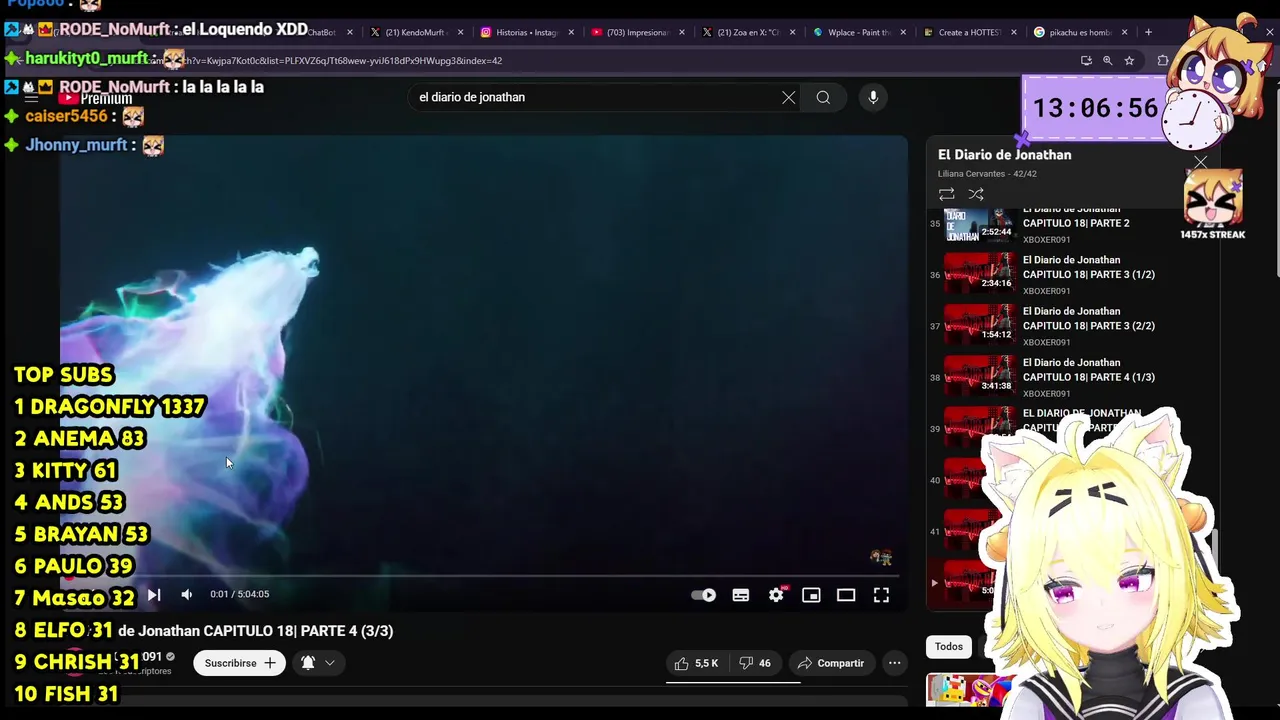Close the playlist panel
Screen dimensions: 1280x720
[1200, 163]
